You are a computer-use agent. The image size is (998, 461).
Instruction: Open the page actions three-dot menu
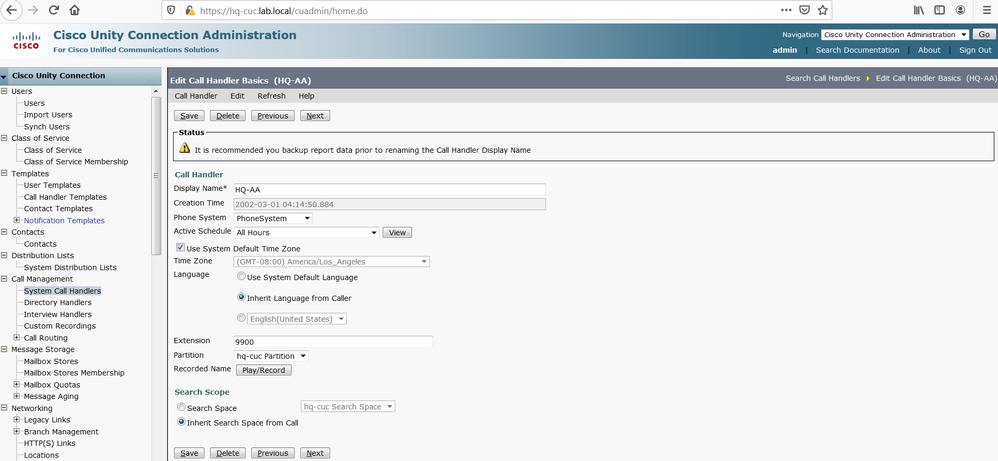click(786, 10)
